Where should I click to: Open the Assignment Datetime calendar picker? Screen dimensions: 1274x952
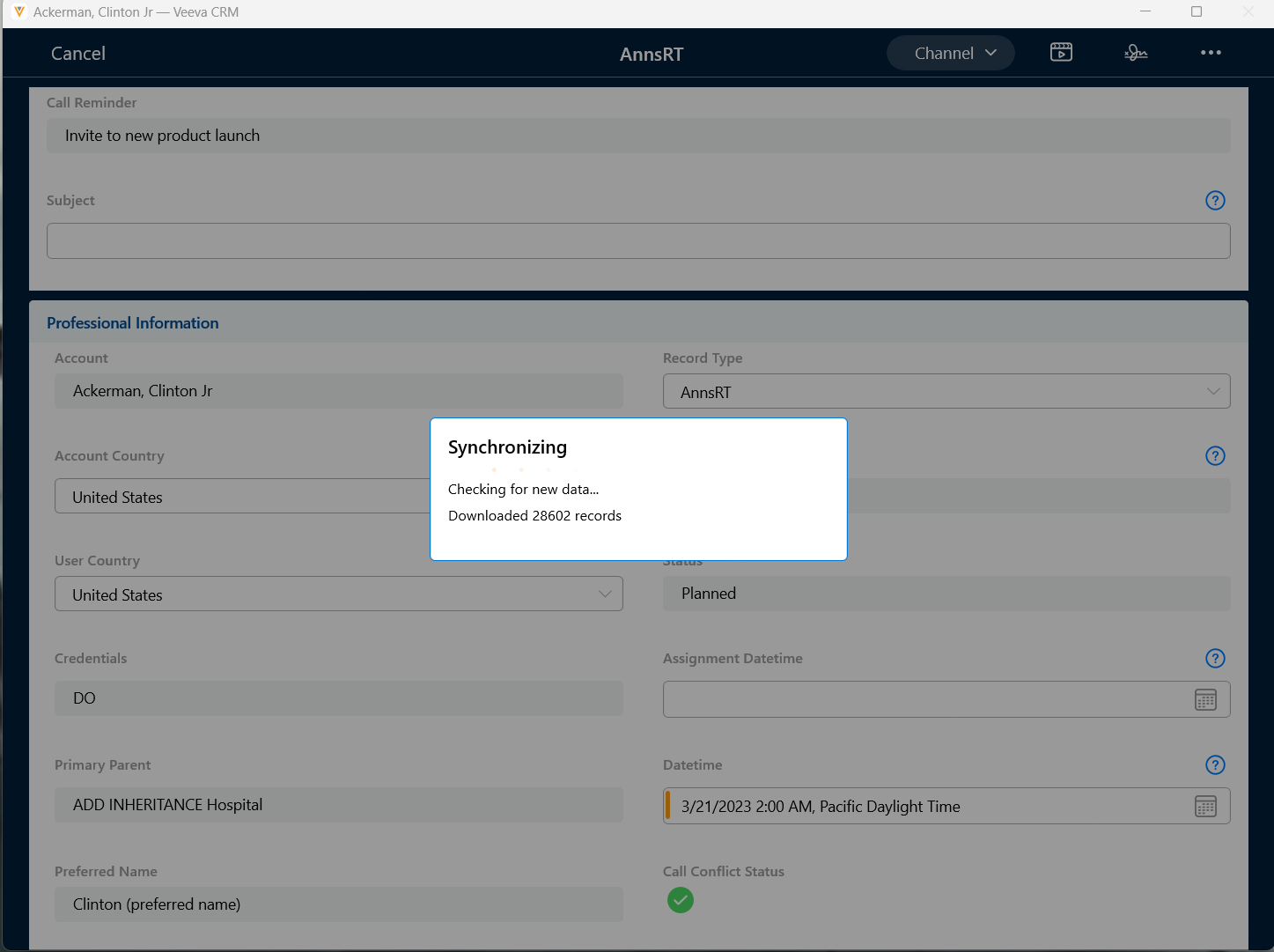[1205, 700]
